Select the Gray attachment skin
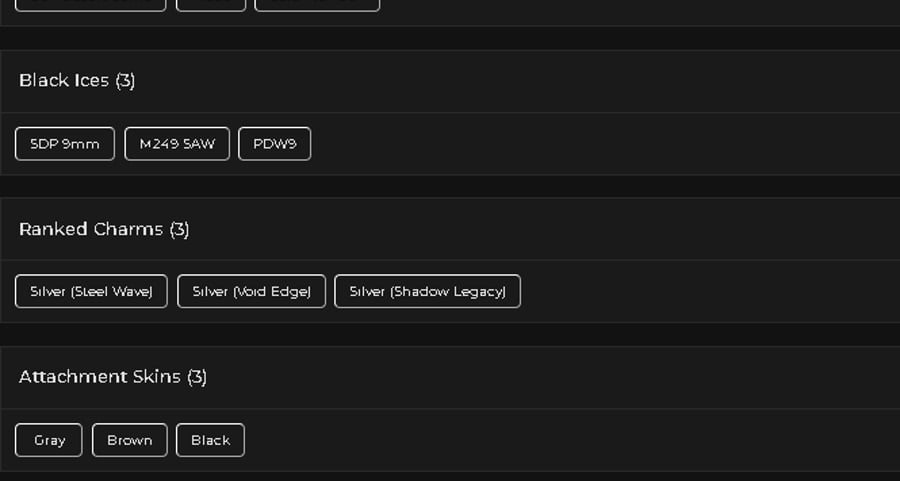The width and height of the screenshot is (900, 481). point(49,440)
